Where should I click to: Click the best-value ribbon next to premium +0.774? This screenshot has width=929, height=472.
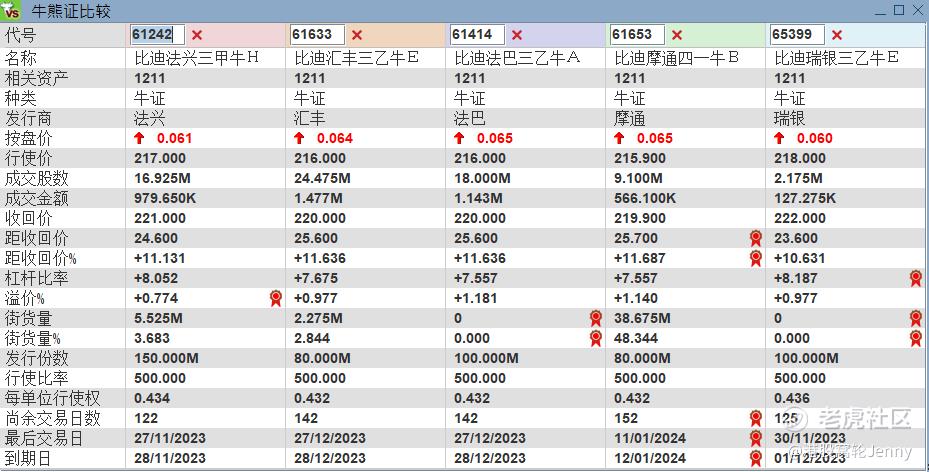pyautogui.click(x=276, y=298)
